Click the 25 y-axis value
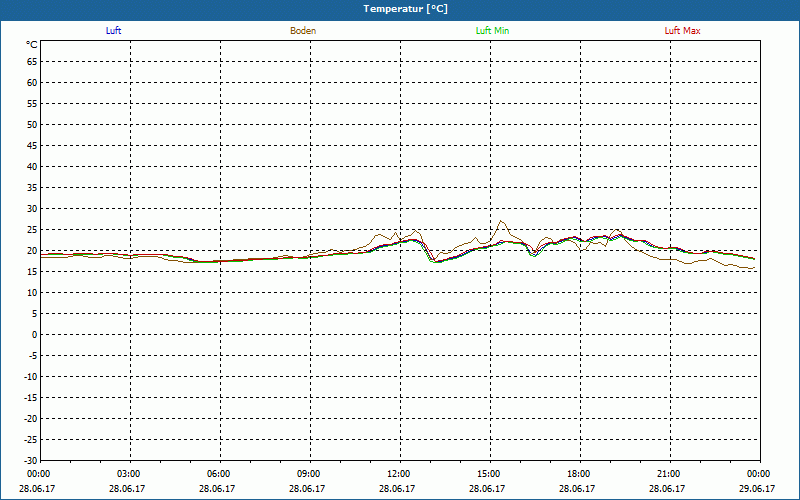Image resolution: width=800 pixels, height=500 pixels. click(32, 230)
